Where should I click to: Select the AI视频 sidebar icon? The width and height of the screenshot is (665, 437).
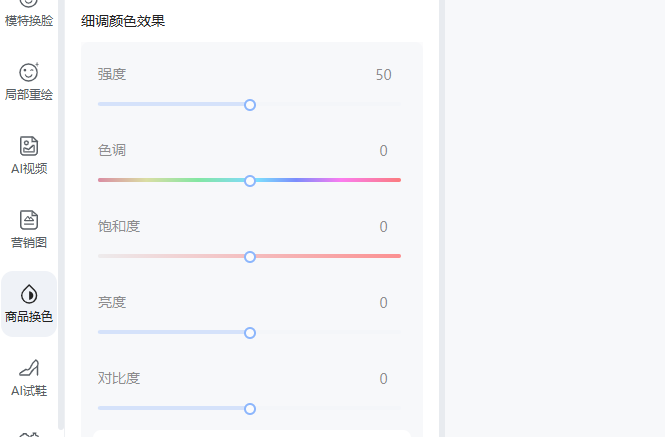[29, 146]
